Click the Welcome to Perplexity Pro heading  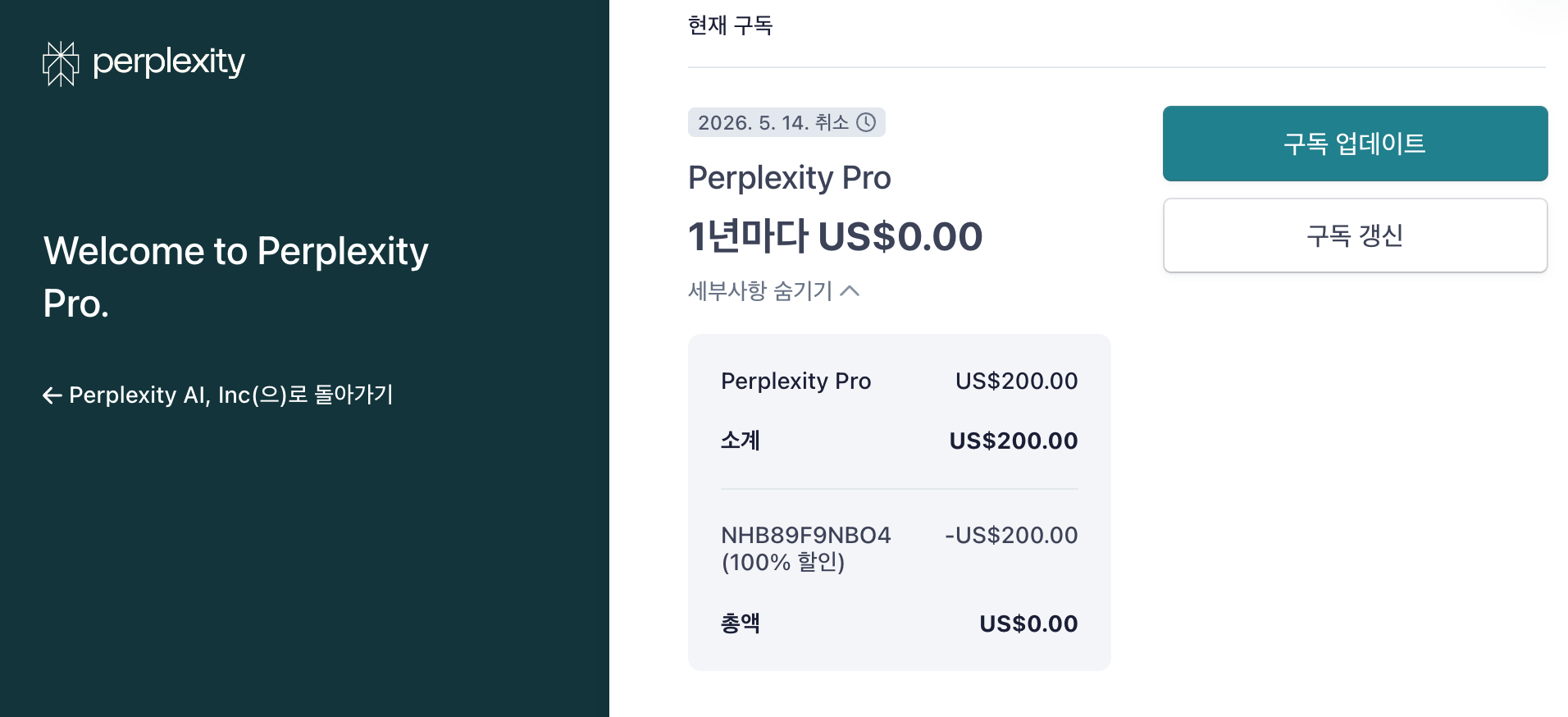(x=235, y=276)
